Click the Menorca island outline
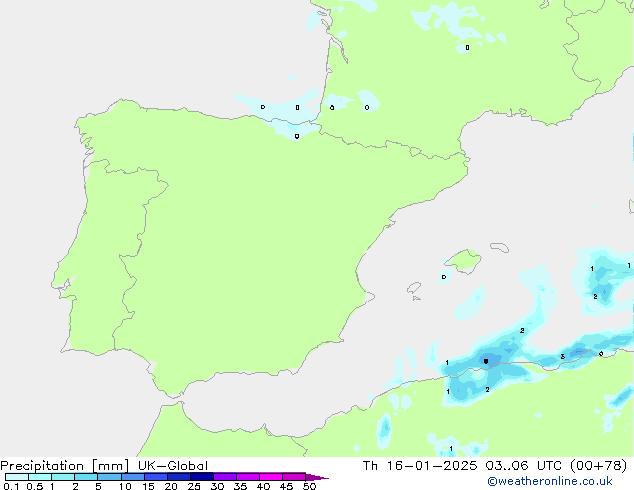 (499, 247)
